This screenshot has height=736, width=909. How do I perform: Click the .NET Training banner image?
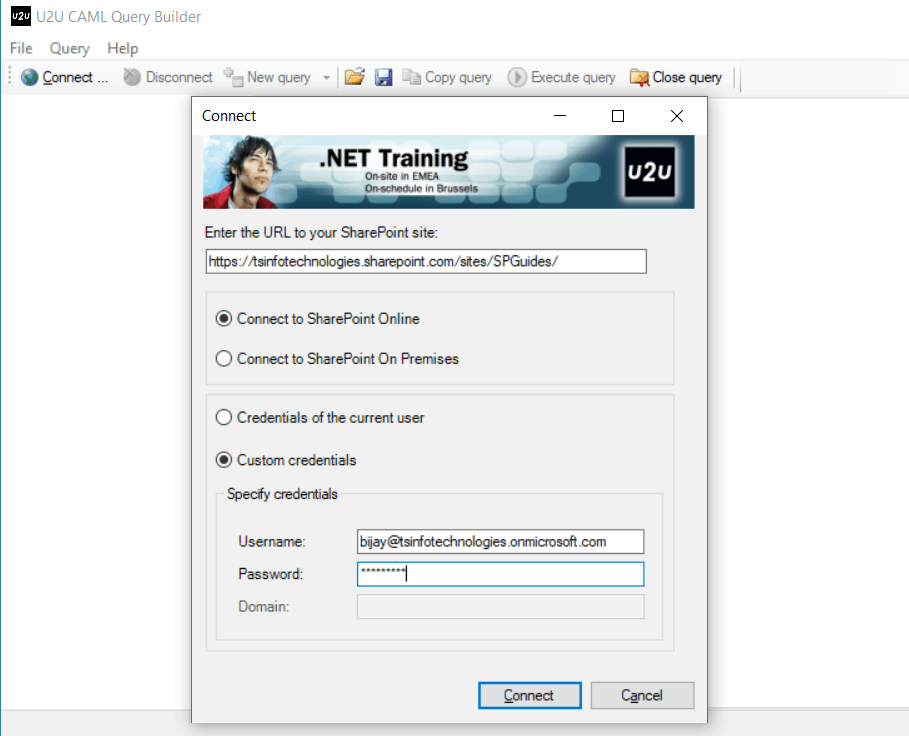(449, 172)
